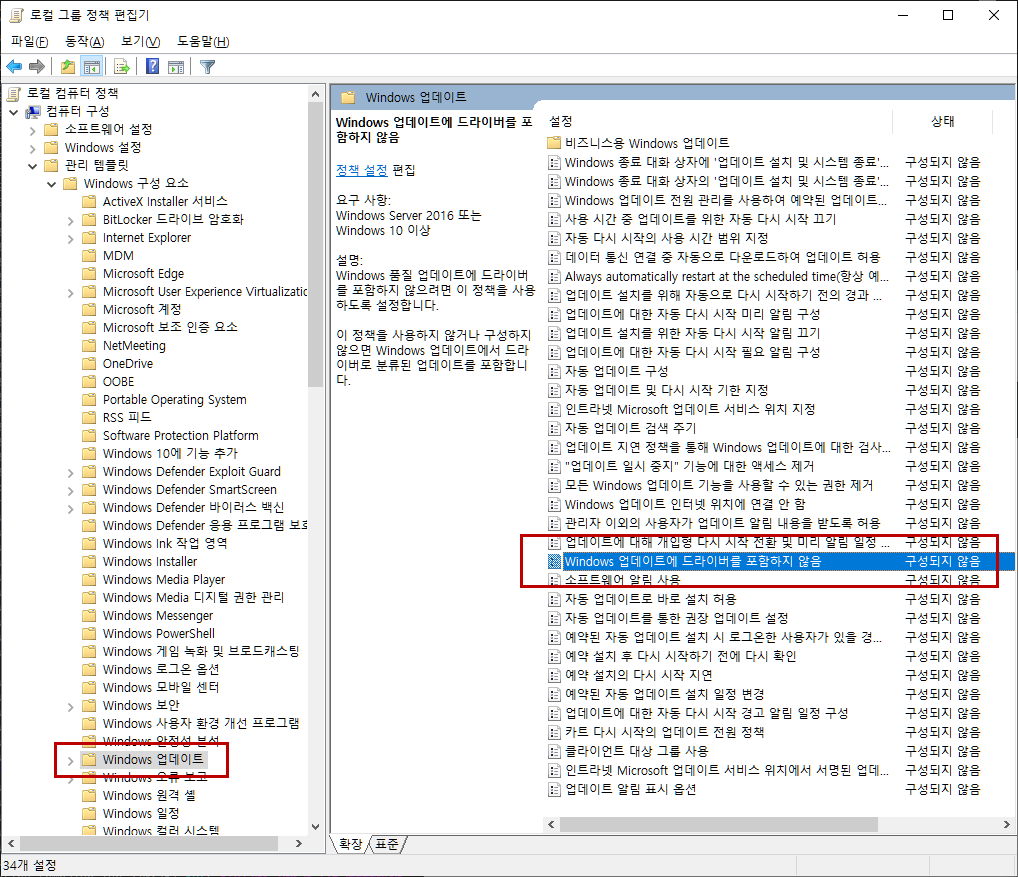Image resolution: width=1018 pixels, height=877 pixels.
Task: Click the folder icon beside OneDrive
Action: [x=90, y=364]
